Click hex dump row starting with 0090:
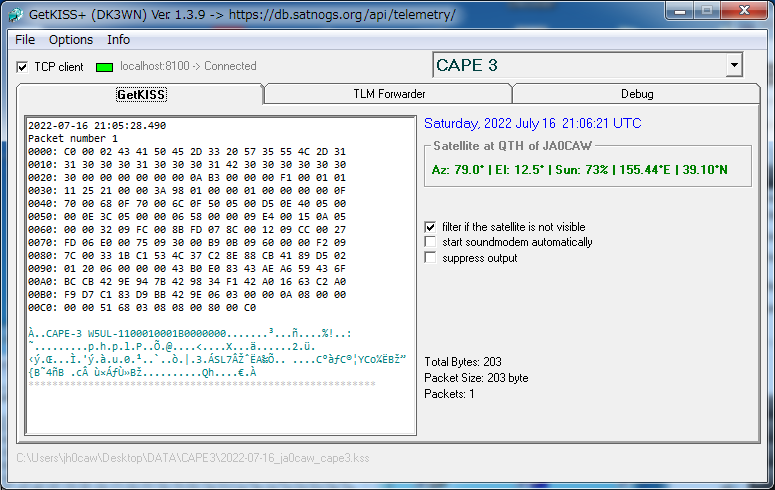This screenshot has width=775, height=490. (187, 268)
